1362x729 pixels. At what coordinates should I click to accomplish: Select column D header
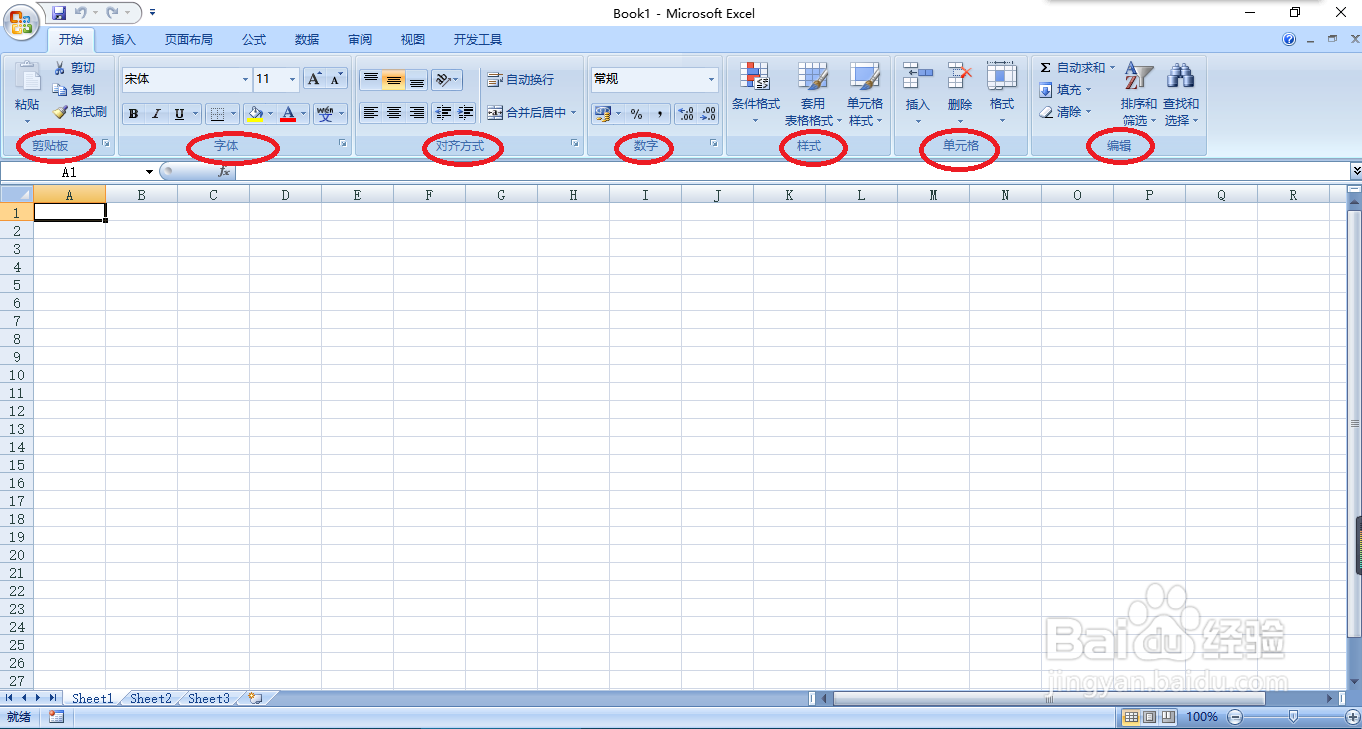click(285, 195)
